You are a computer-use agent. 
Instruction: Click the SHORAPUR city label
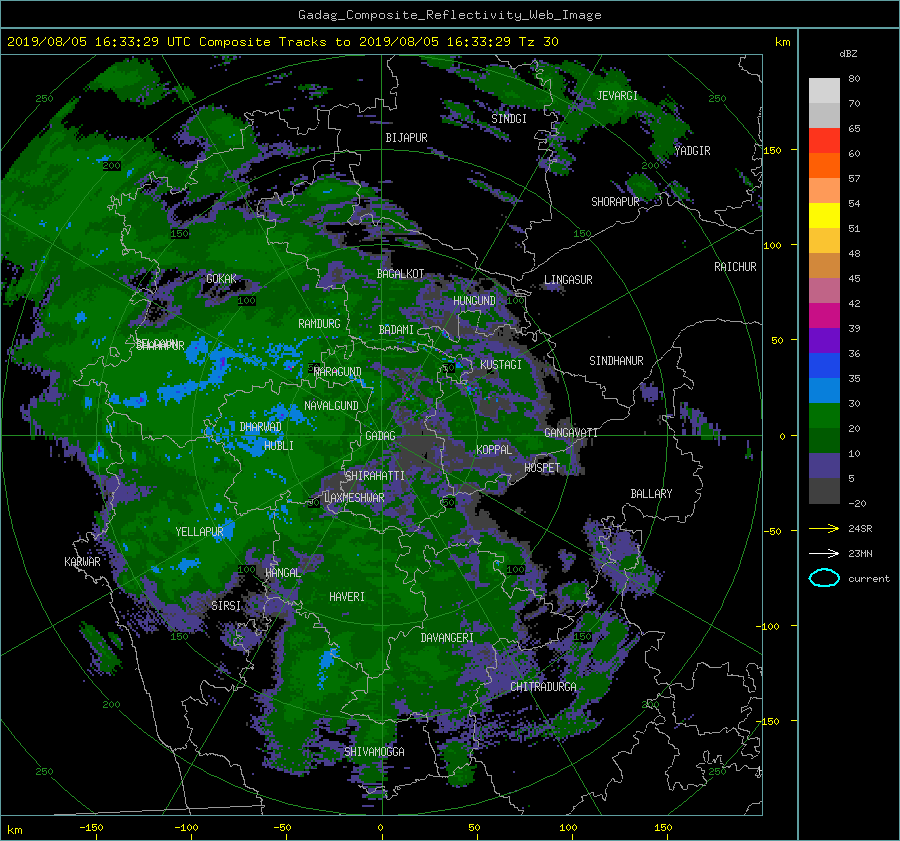pos(615,202)
